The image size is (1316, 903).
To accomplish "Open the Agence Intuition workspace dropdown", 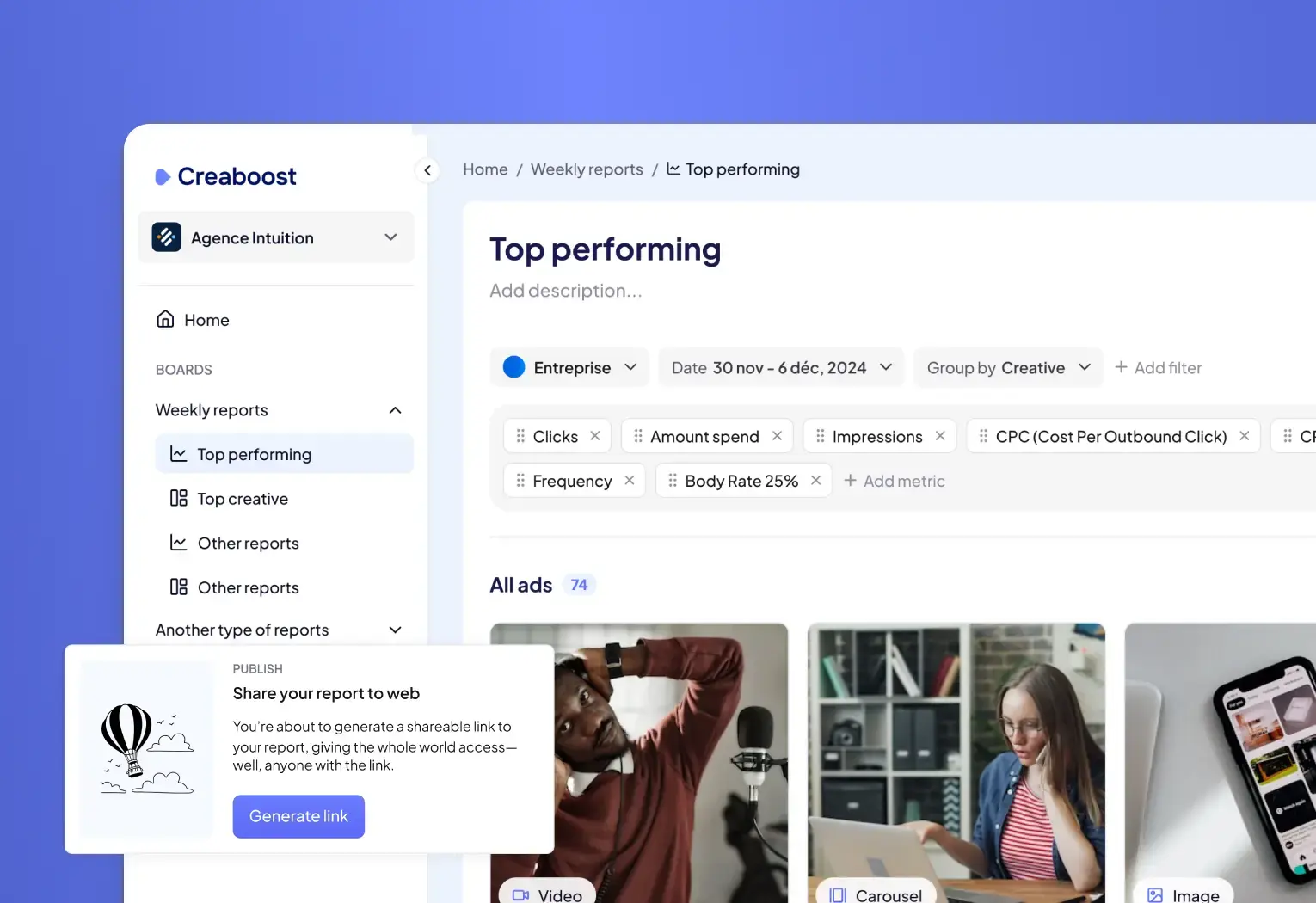I will tap(276, 237).
